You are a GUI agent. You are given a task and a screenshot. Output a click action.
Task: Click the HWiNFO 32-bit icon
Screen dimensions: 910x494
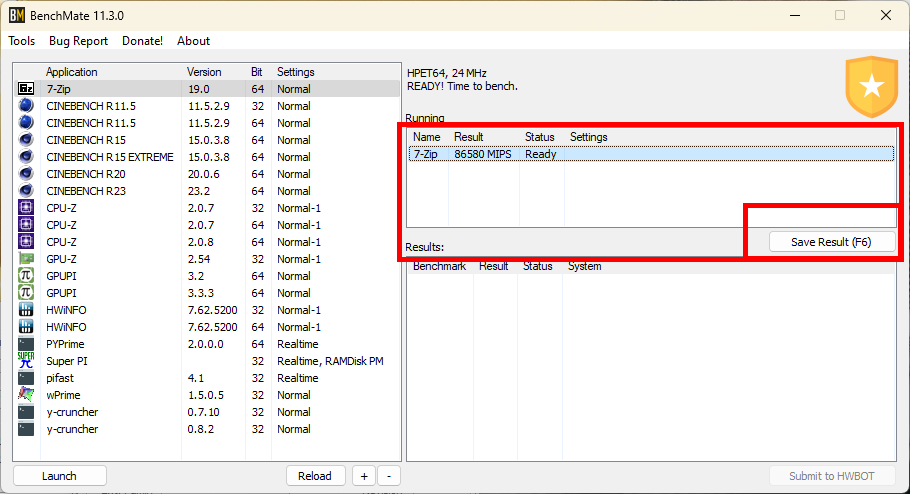[x=26, y=309]
